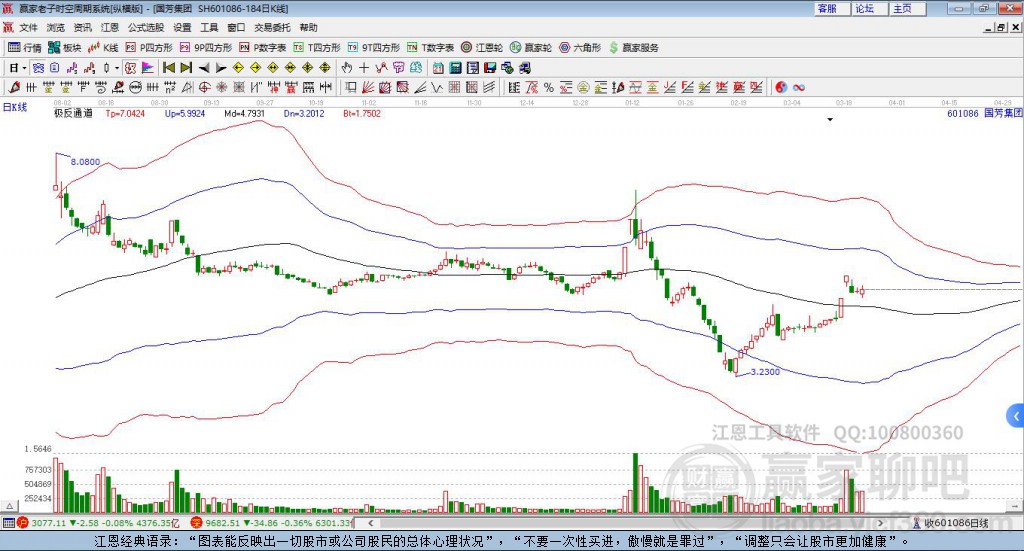Select the red pencil drawing tool
This screenshot has height=551, width=1024.
coord(14,87)
